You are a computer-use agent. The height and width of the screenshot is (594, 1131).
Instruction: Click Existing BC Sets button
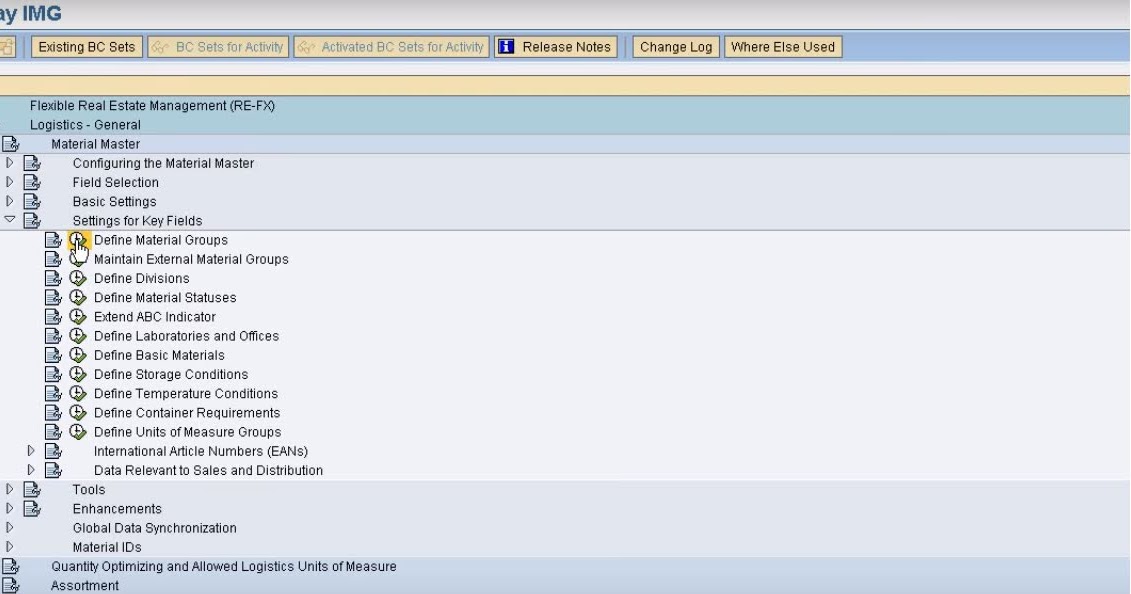click(86, 46)
